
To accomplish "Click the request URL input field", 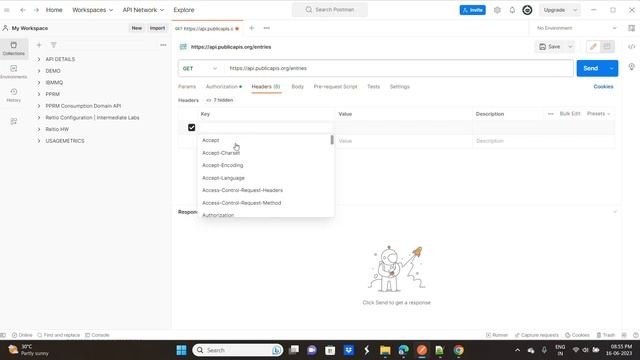I will (x=399, y=69).
